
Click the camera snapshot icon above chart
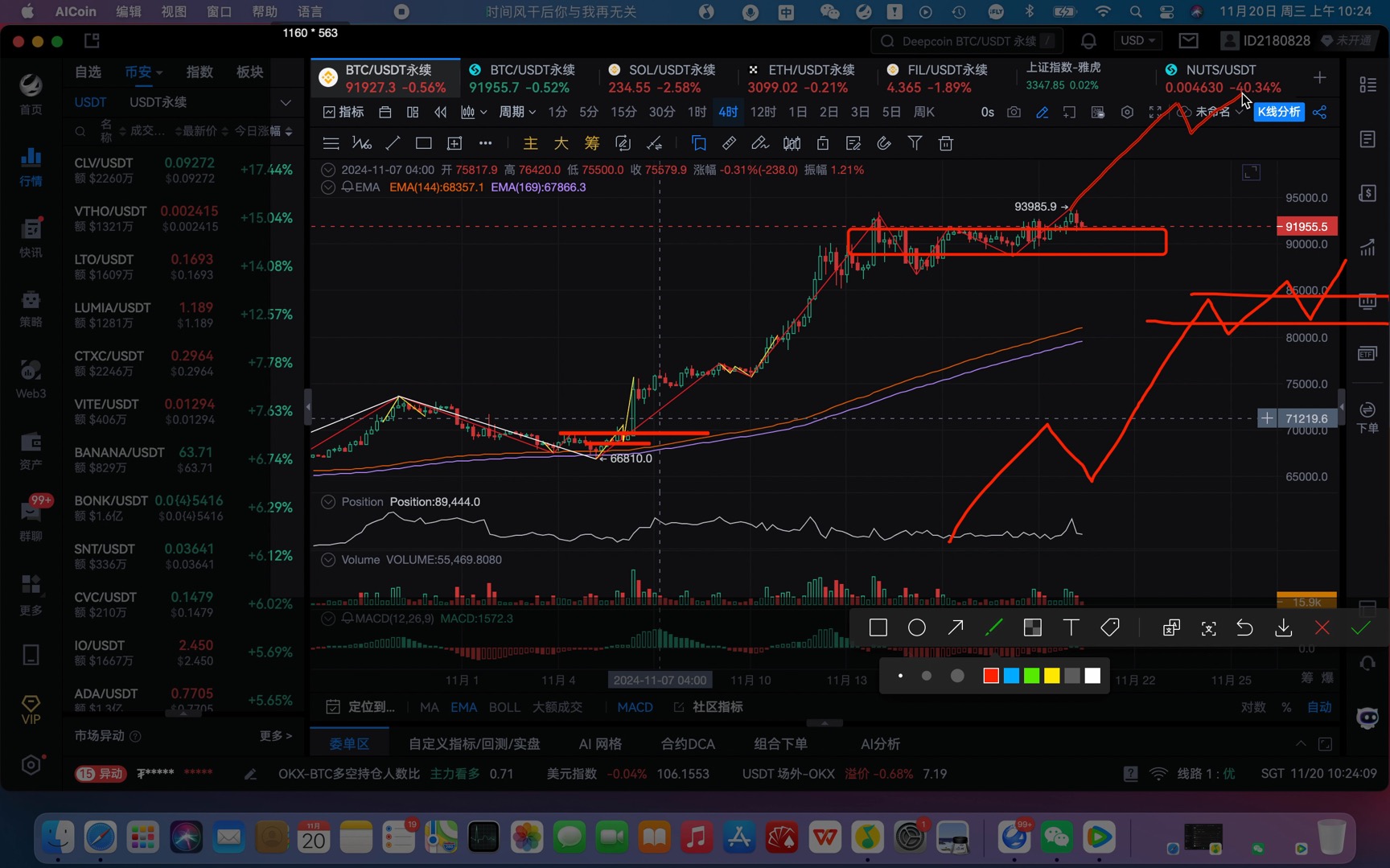pyautogui.click(x=1014, y=112)
